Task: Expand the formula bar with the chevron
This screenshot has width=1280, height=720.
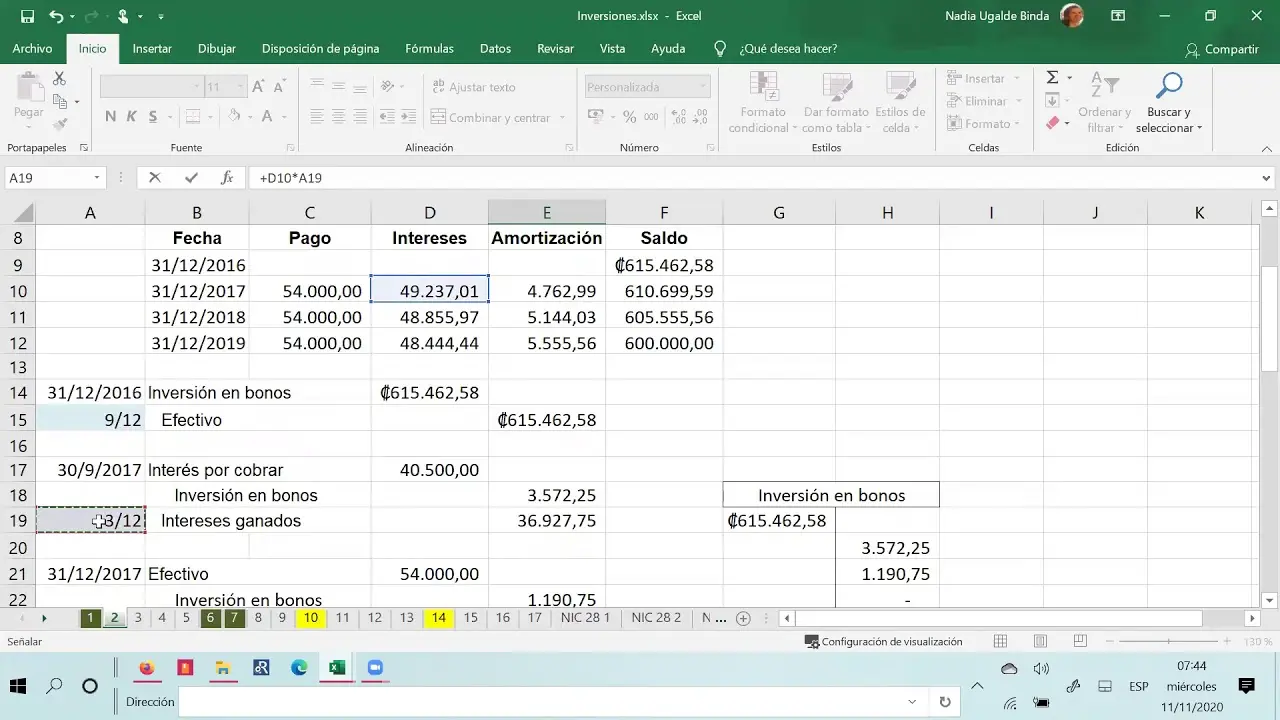Action: tap(1267, 178)
